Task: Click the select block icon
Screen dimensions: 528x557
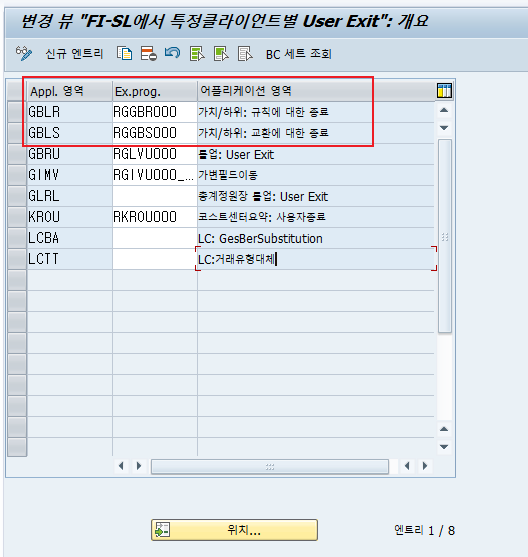Action: coord(221,54)
